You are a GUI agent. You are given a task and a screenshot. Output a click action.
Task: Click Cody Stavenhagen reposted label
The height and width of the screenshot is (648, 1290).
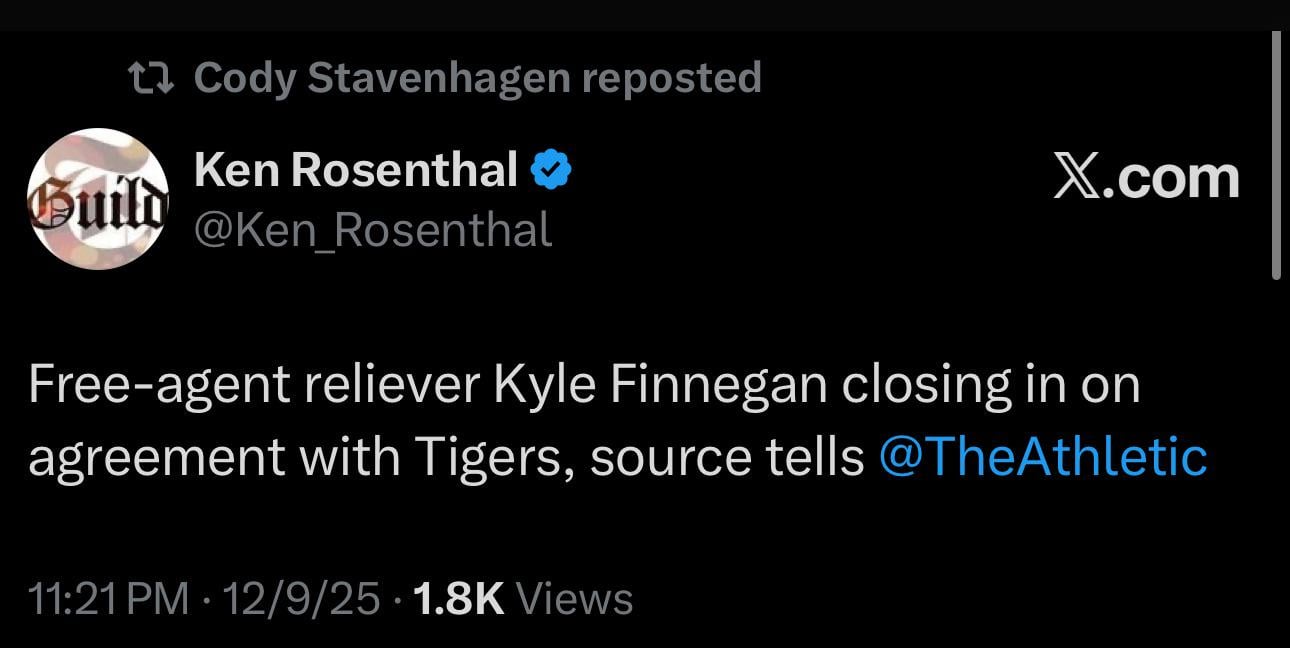tap(475, 76)
